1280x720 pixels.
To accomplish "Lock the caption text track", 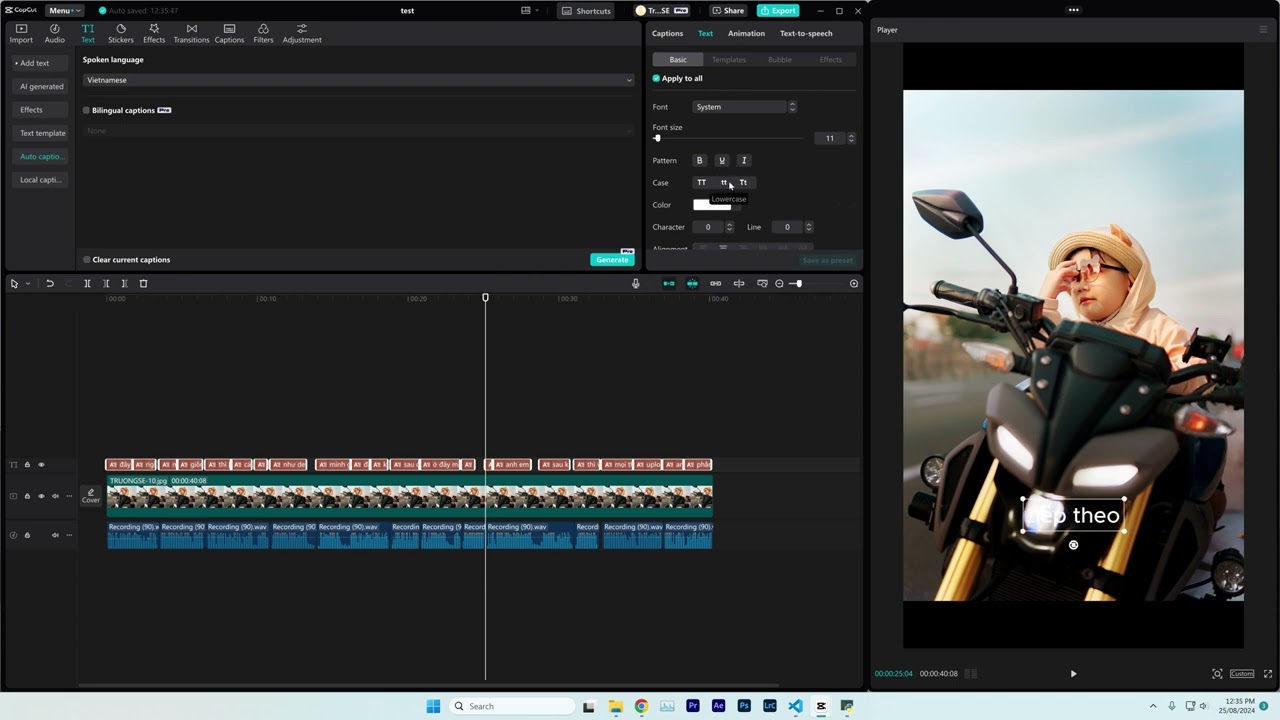I will tap(27, 465).
